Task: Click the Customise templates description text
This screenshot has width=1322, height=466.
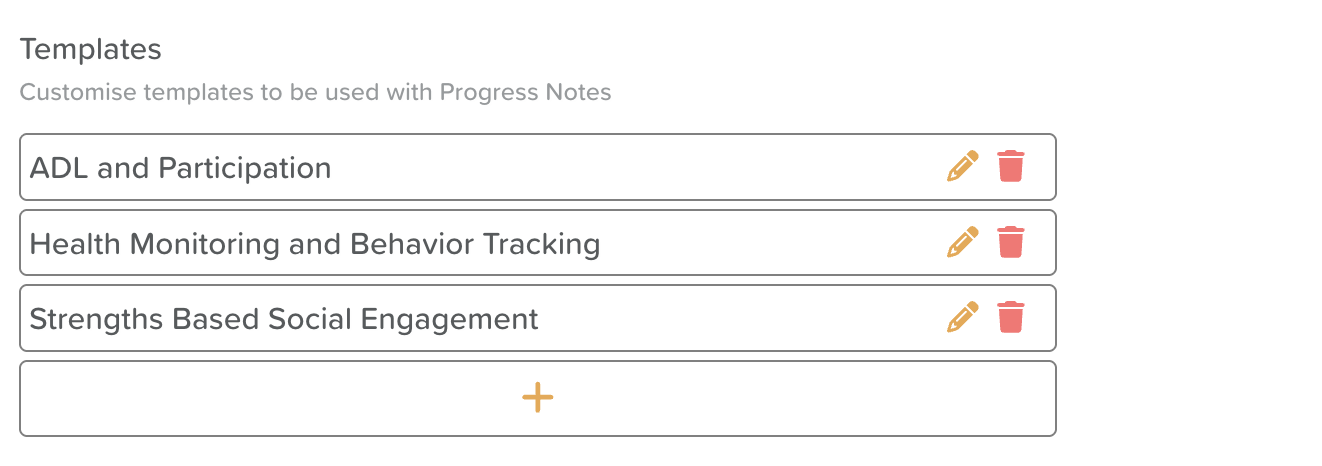Action: [200, 93]
